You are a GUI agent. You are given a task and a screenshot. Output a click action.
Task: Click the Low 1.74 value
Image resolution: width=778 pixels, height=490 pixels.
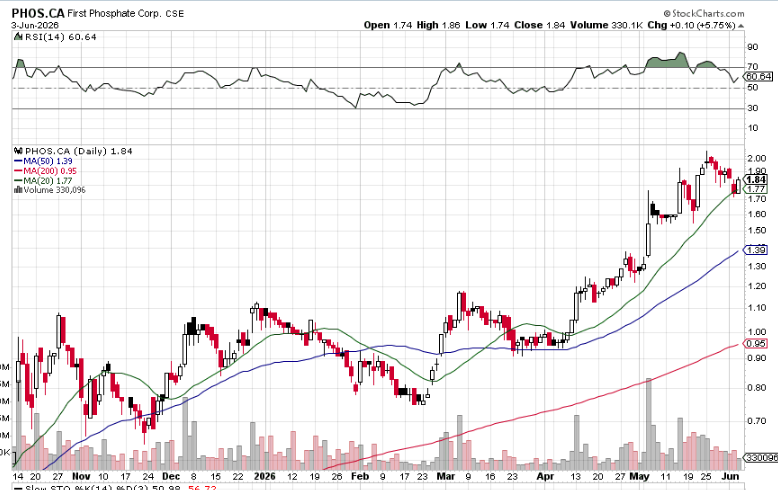(x=487, y=25)
